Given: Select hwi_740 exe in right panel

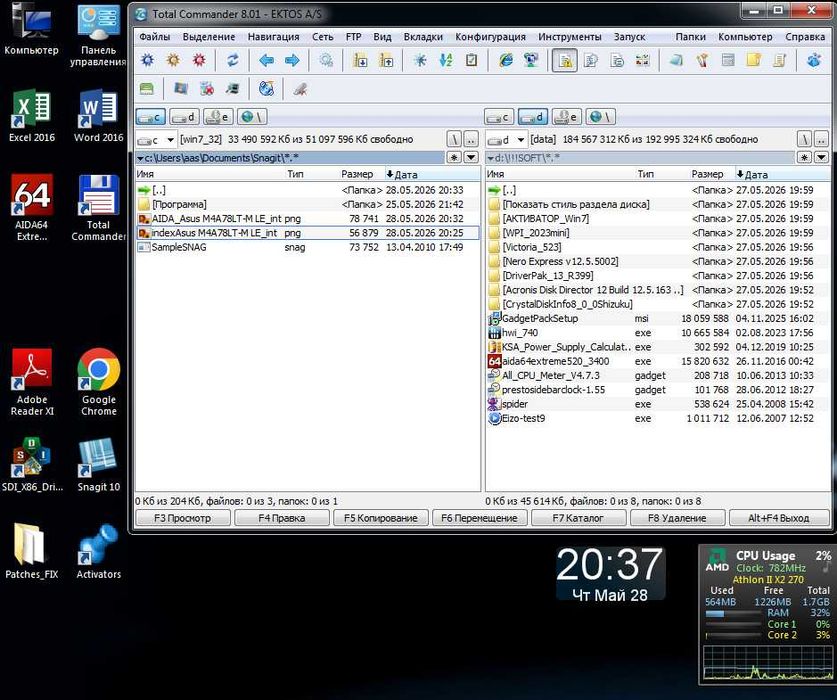Looking at the screenshot, I should [x=658, y=333].
